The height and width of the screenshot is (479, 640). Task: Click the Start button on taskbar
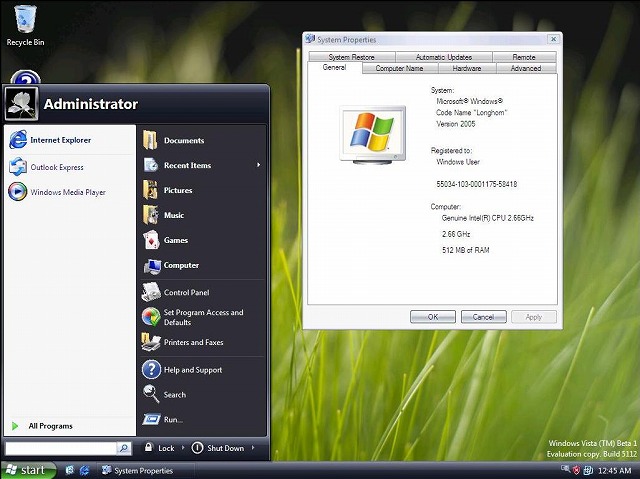pyautogui.click(x=27, y=470)
